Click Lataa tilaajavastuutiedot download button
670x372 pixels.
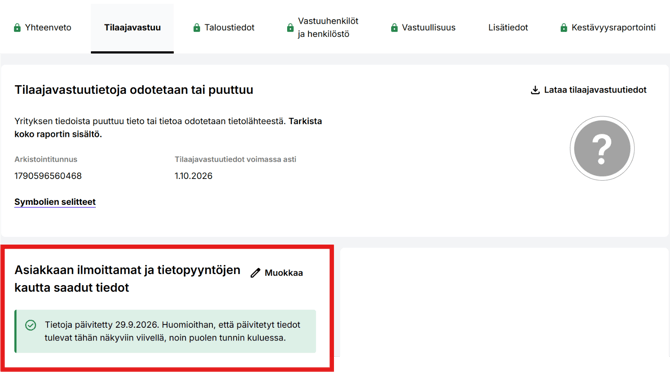[588, 90]
